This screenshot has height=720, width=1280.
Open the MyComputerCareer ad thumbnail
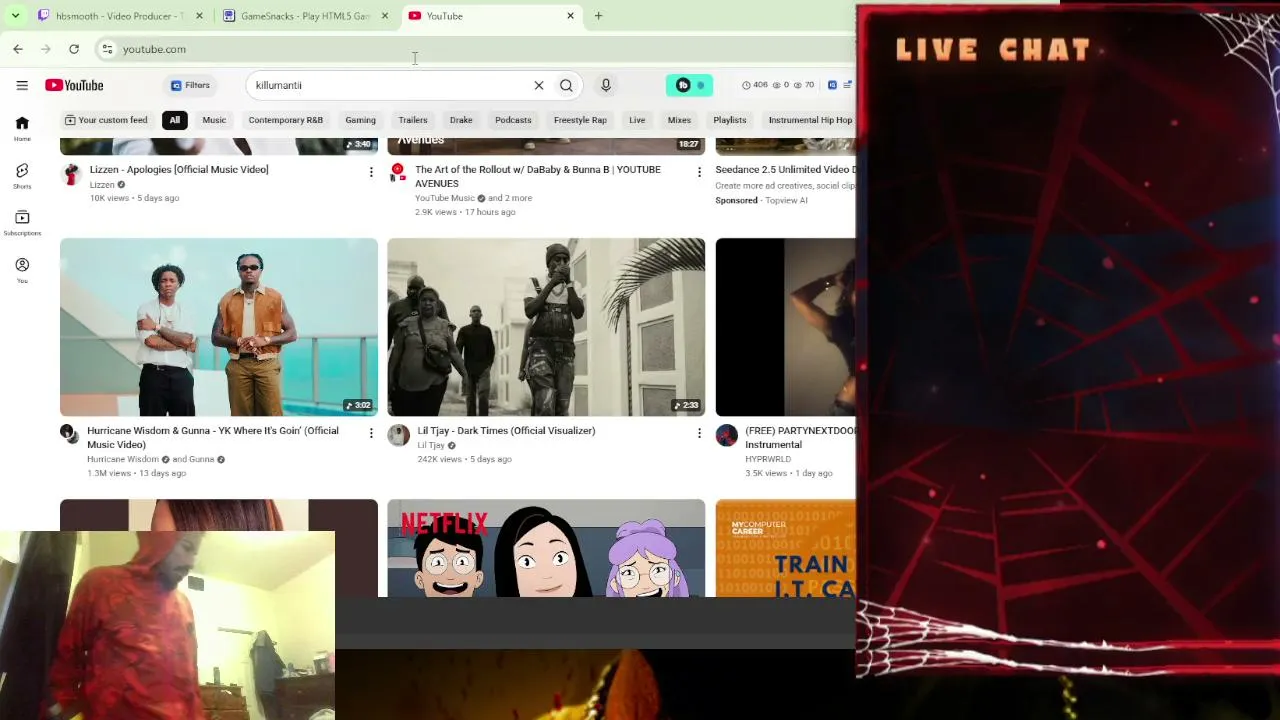click(x=786, y=548)
